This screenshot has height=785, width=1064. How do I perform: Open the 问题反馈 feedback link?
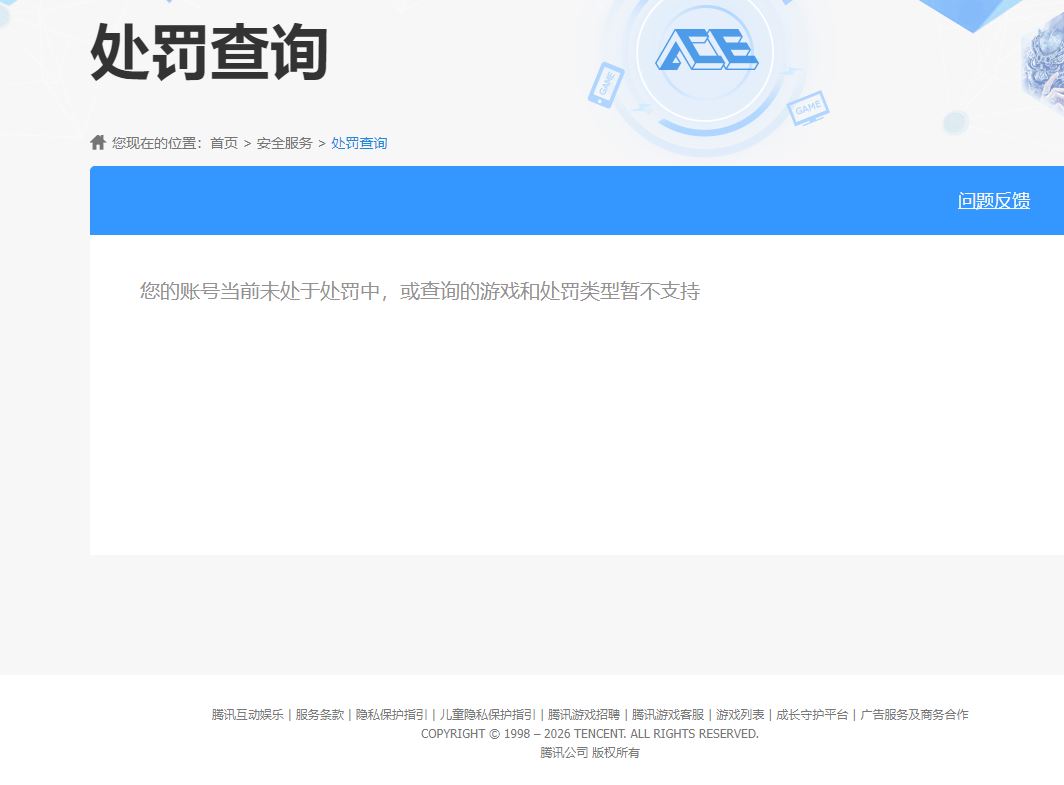993,200
